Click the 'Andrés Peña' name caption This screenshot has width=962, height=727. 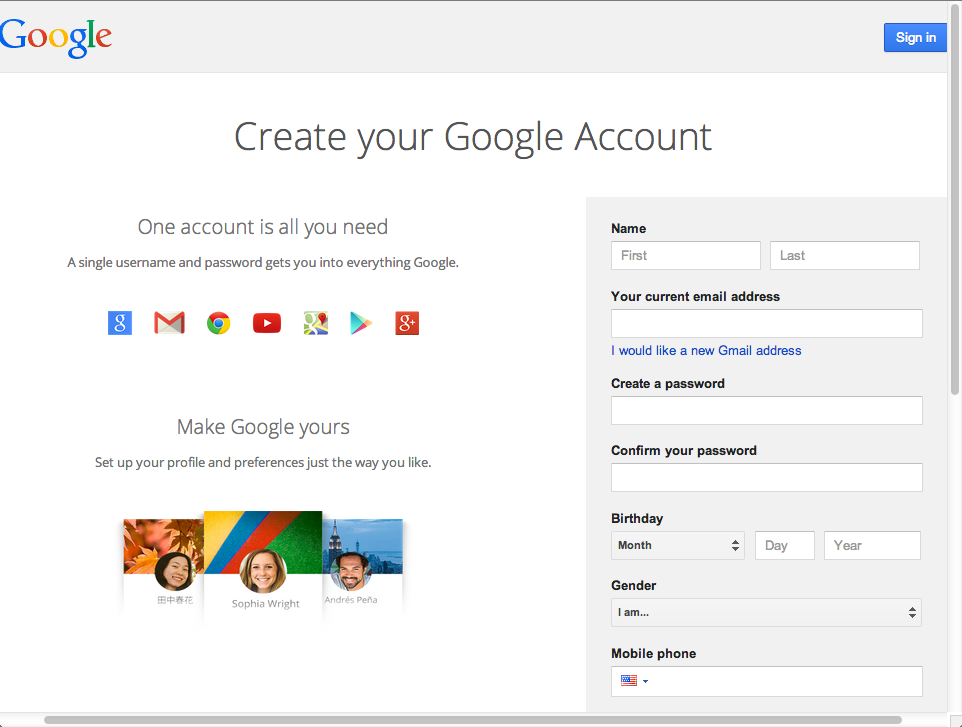pos(351,600)
